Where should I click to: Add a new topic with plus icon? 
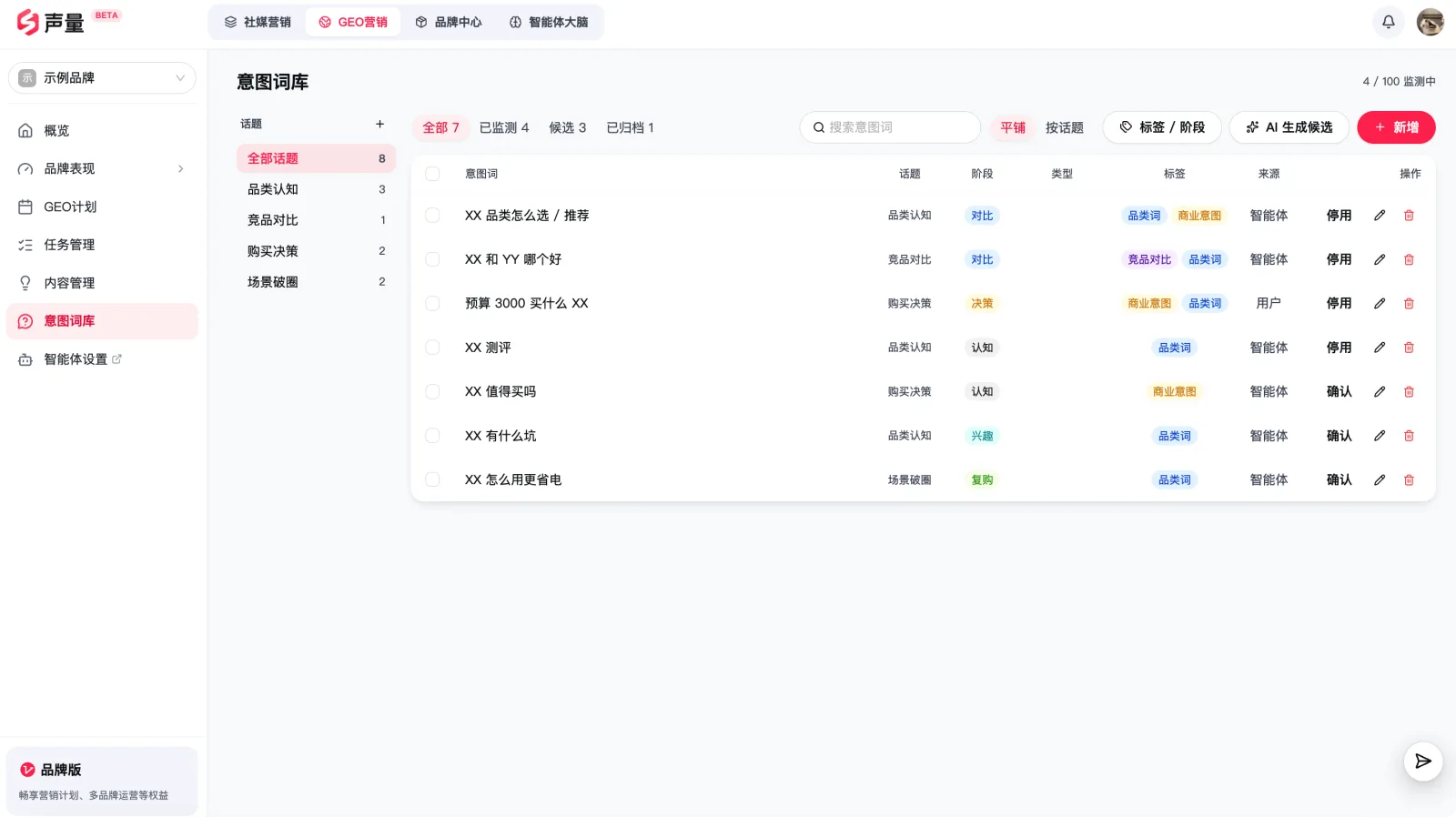tap(379, 124)
